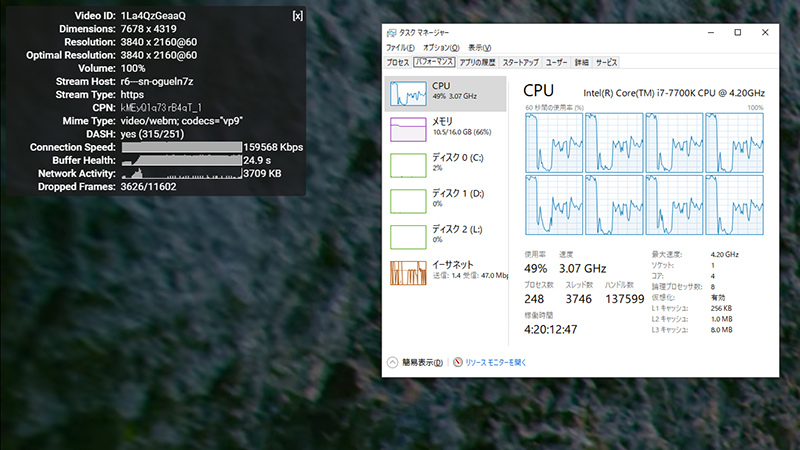Select ディスク 2 (L:) in sidebar
The width and height of the screenshot is (800, 450).
[x=445, y=236]
